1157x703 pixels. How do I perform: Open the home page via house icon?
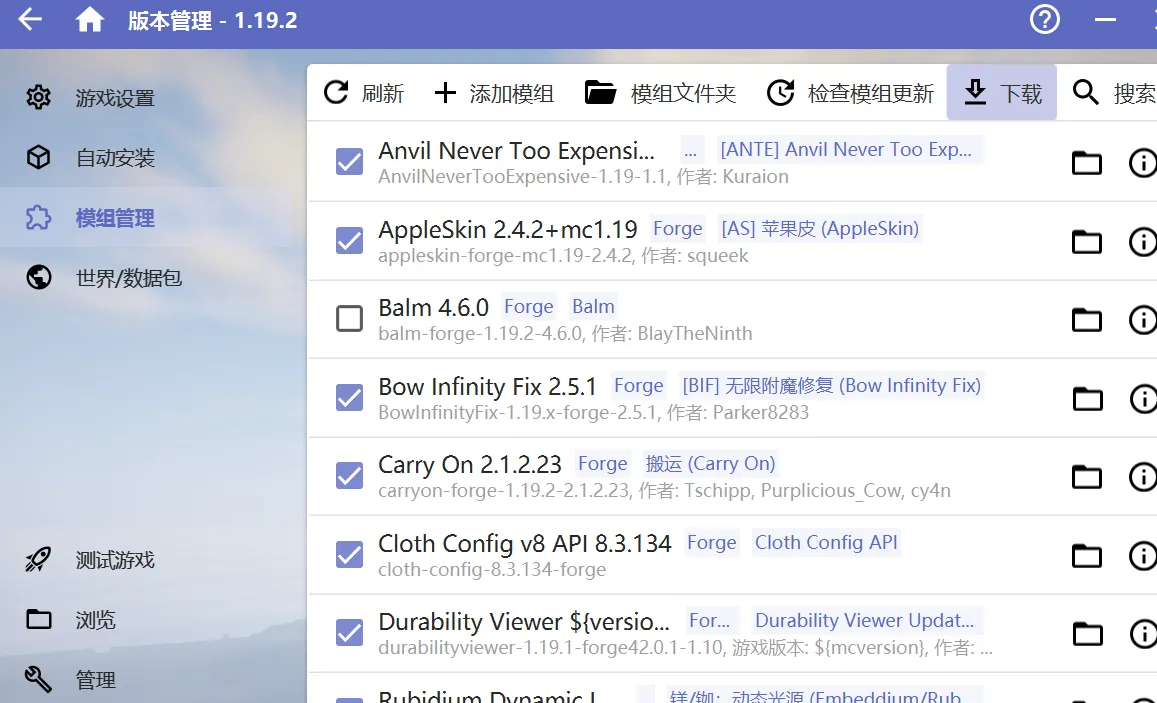tap(90, 20)
